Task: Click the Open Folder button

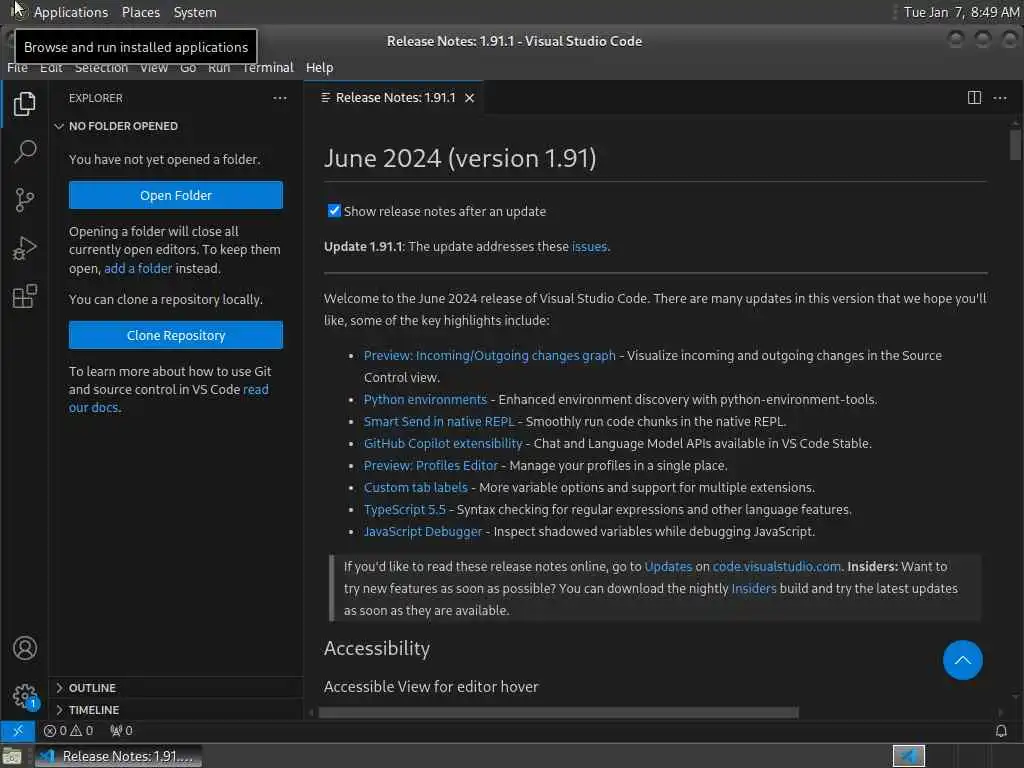Action: (176, 195)
